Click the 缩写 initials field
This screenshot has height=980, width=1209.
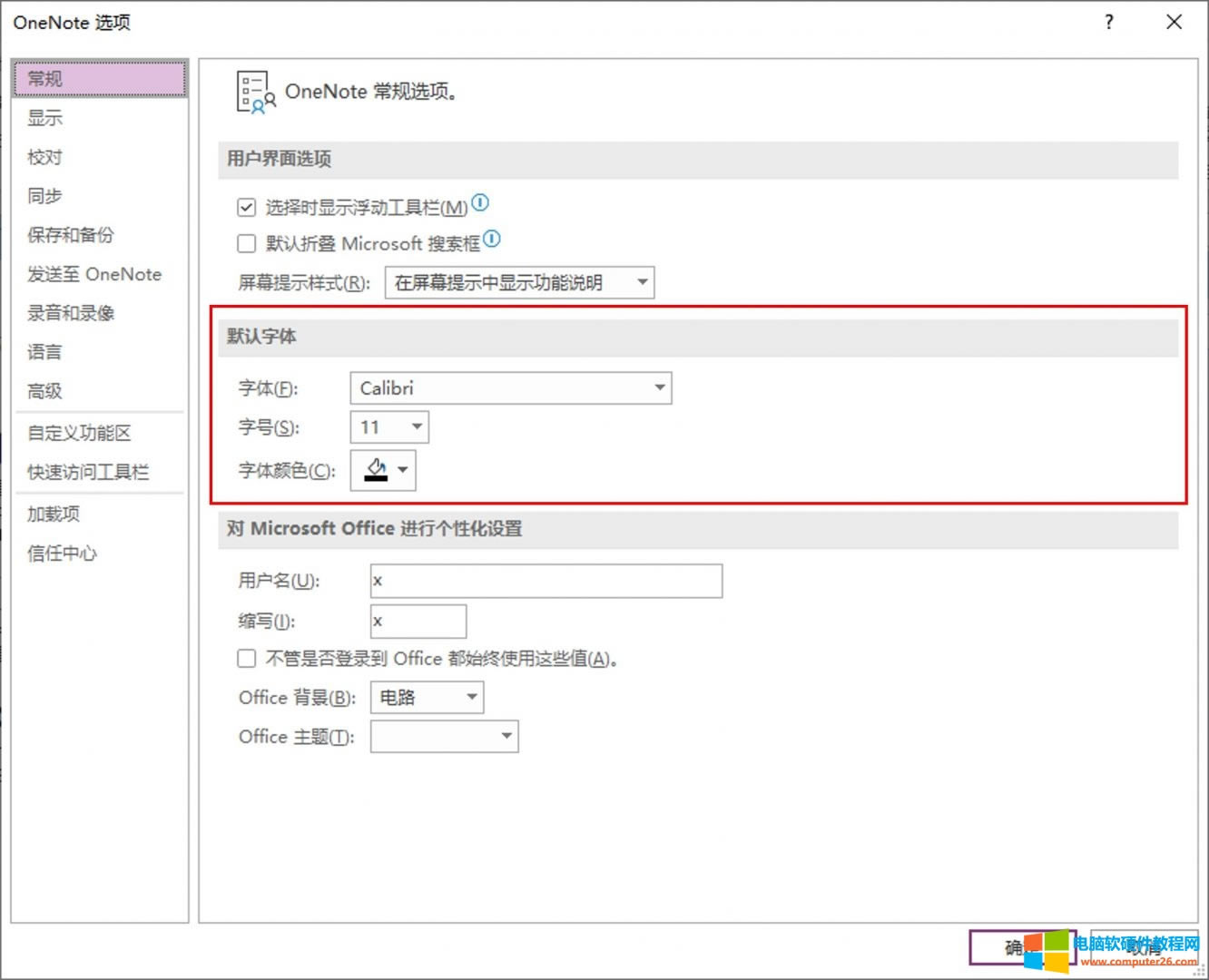click(x=418, y=622)
